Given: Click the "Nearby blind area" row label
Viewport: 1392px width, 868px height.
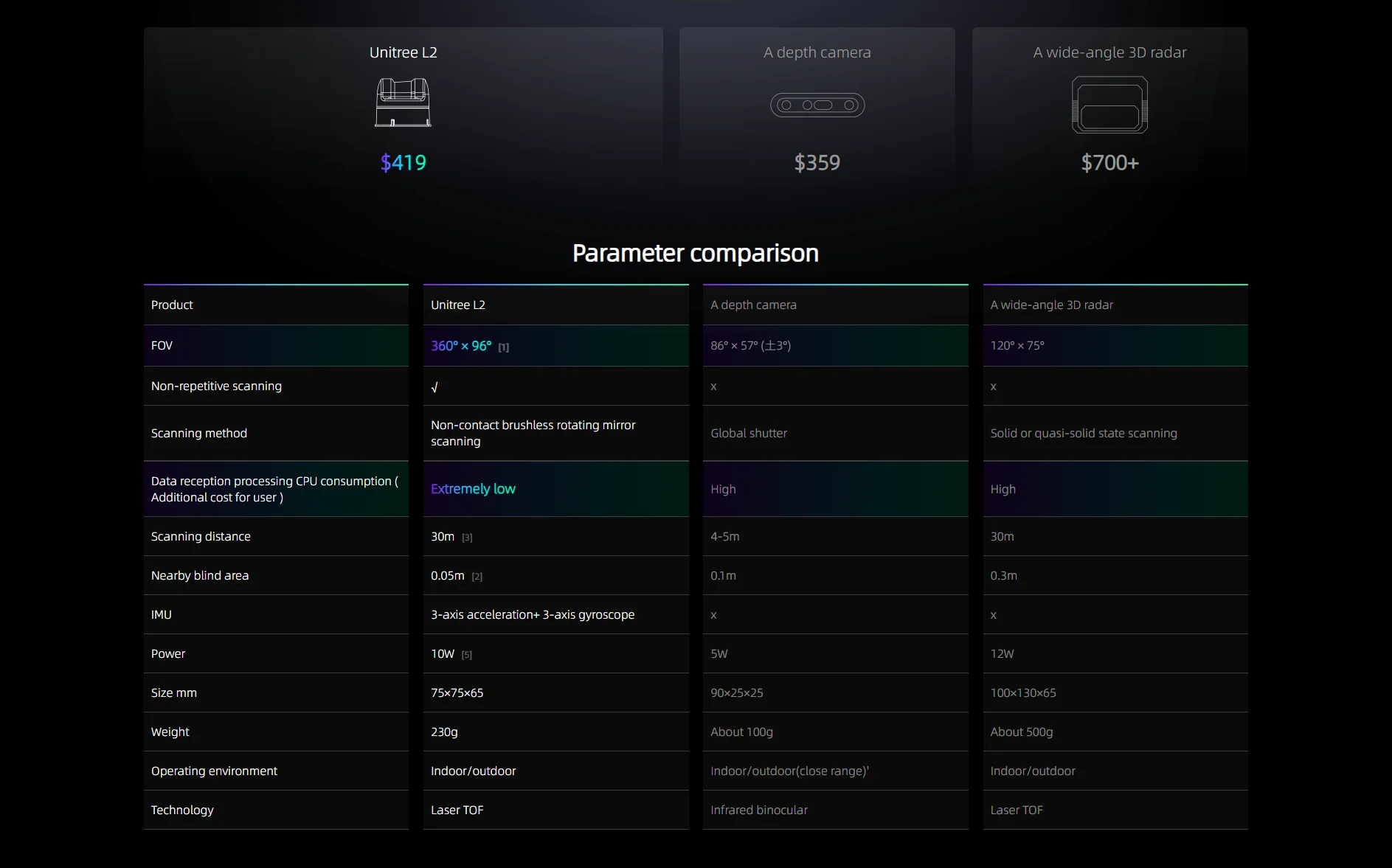Looking at the screenshot, I should (x=200, y=575).
